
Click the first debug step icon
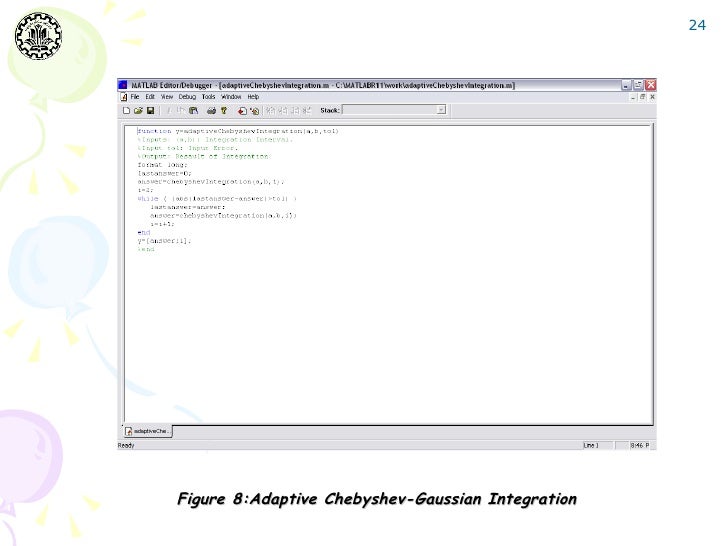[x=270, y=110]
